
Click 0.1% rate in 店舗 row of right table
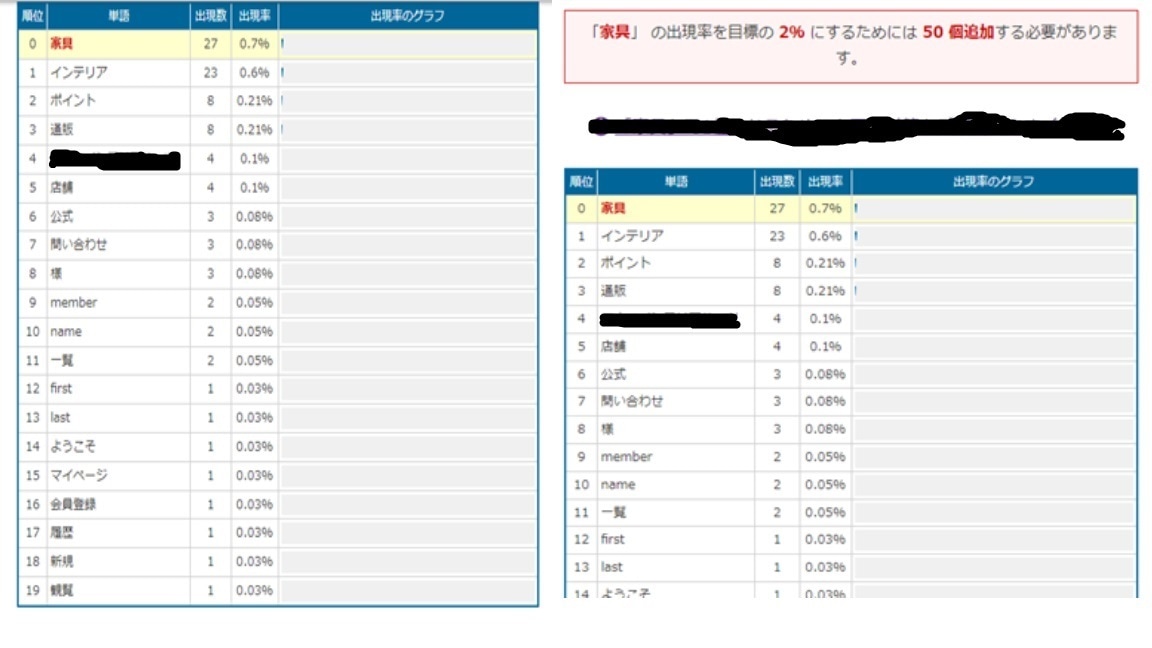tap(825, 346)
